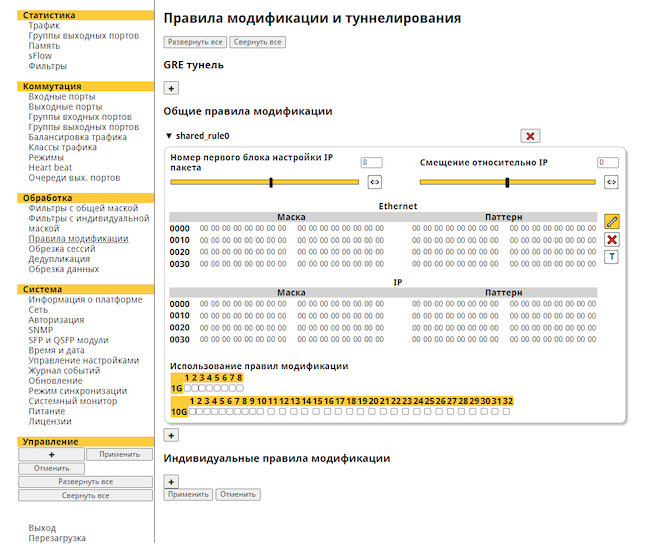Viewport: 650px width, 559px height.
Task: Enable 10G port 1 checkbox
Action: click(x=192, y=411)
